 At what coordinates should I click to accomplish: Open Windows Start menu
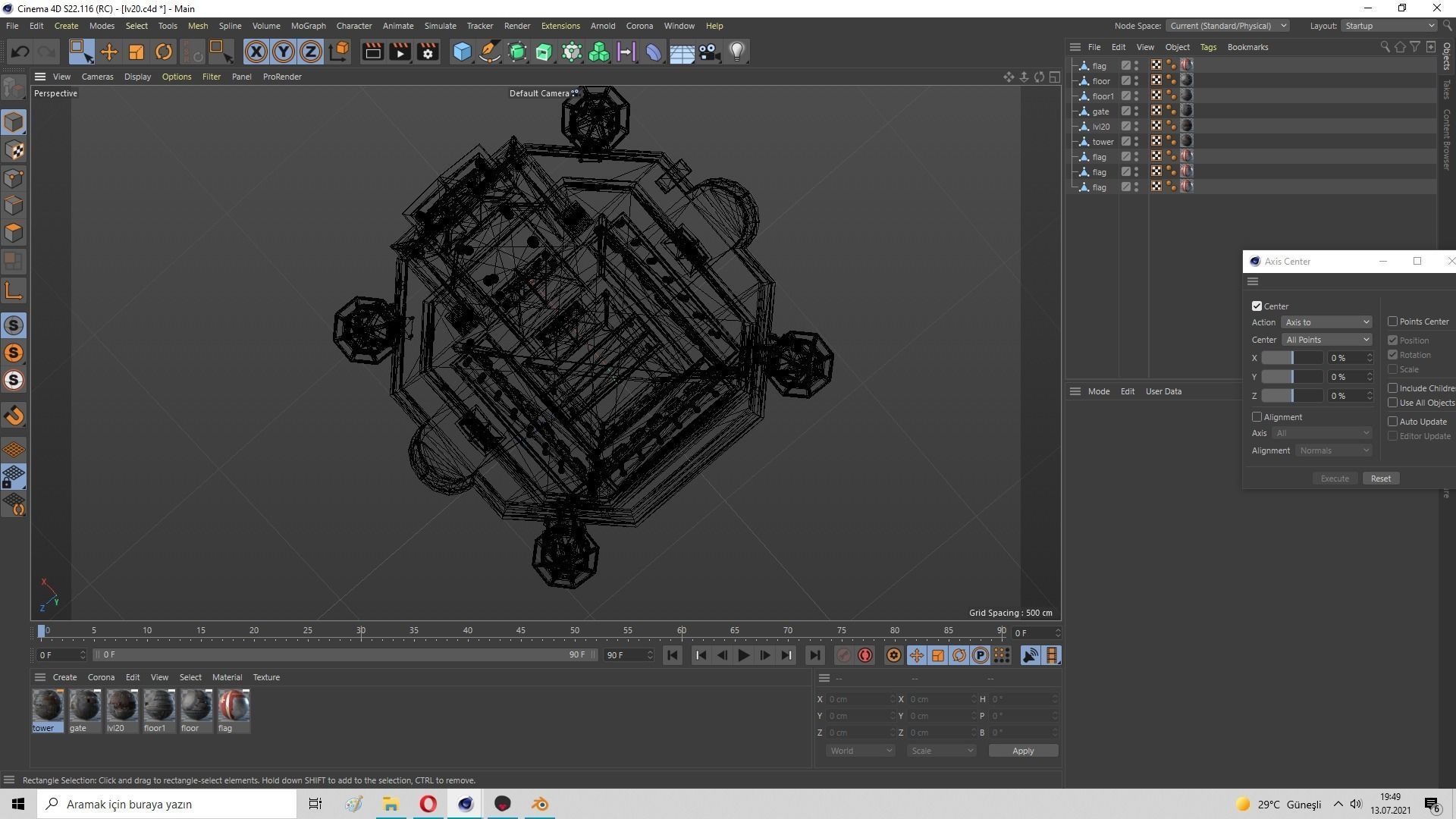coord(18,804)
